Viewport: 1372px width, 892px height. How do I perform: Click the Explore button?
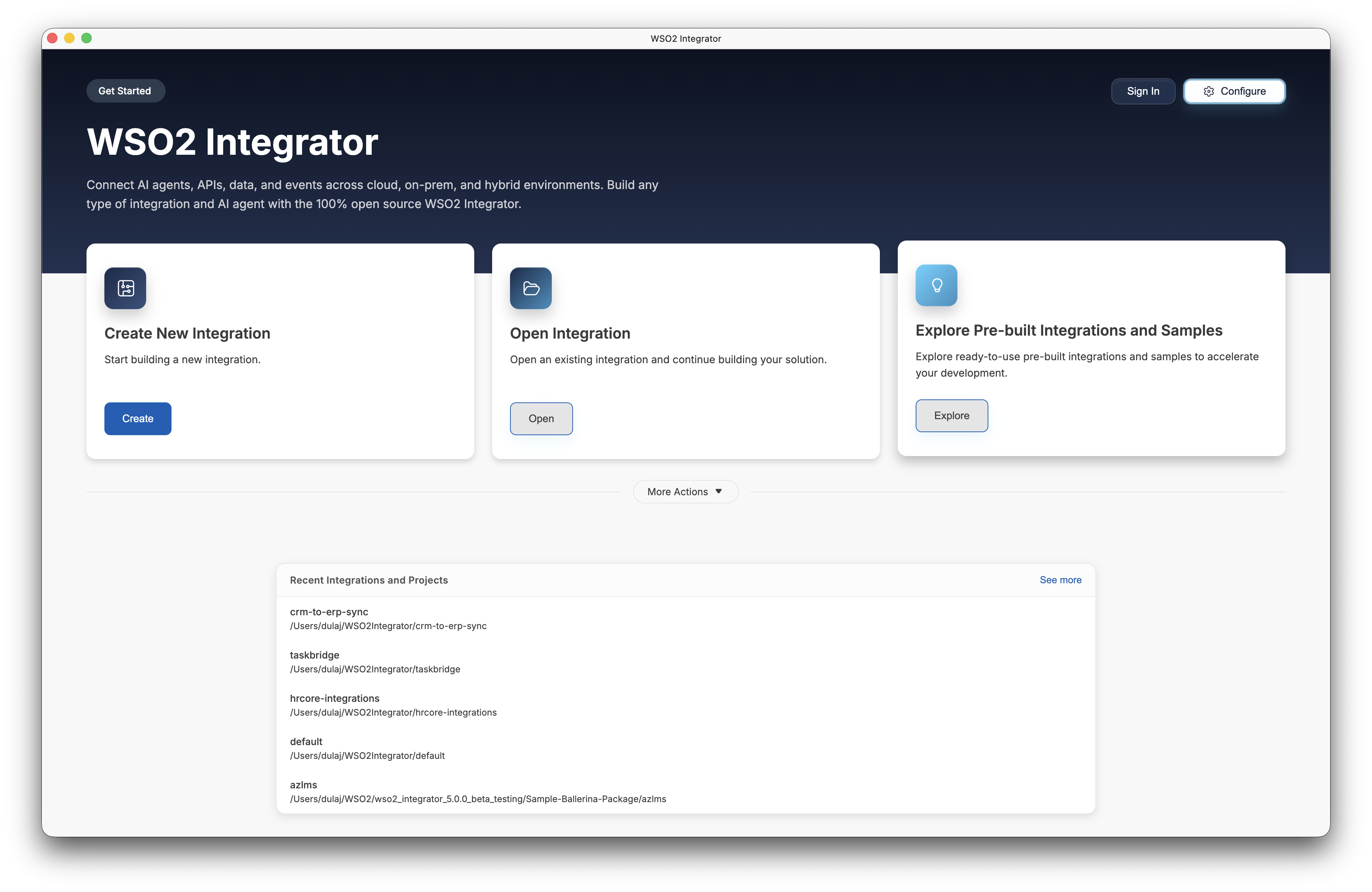pos(951,415)
